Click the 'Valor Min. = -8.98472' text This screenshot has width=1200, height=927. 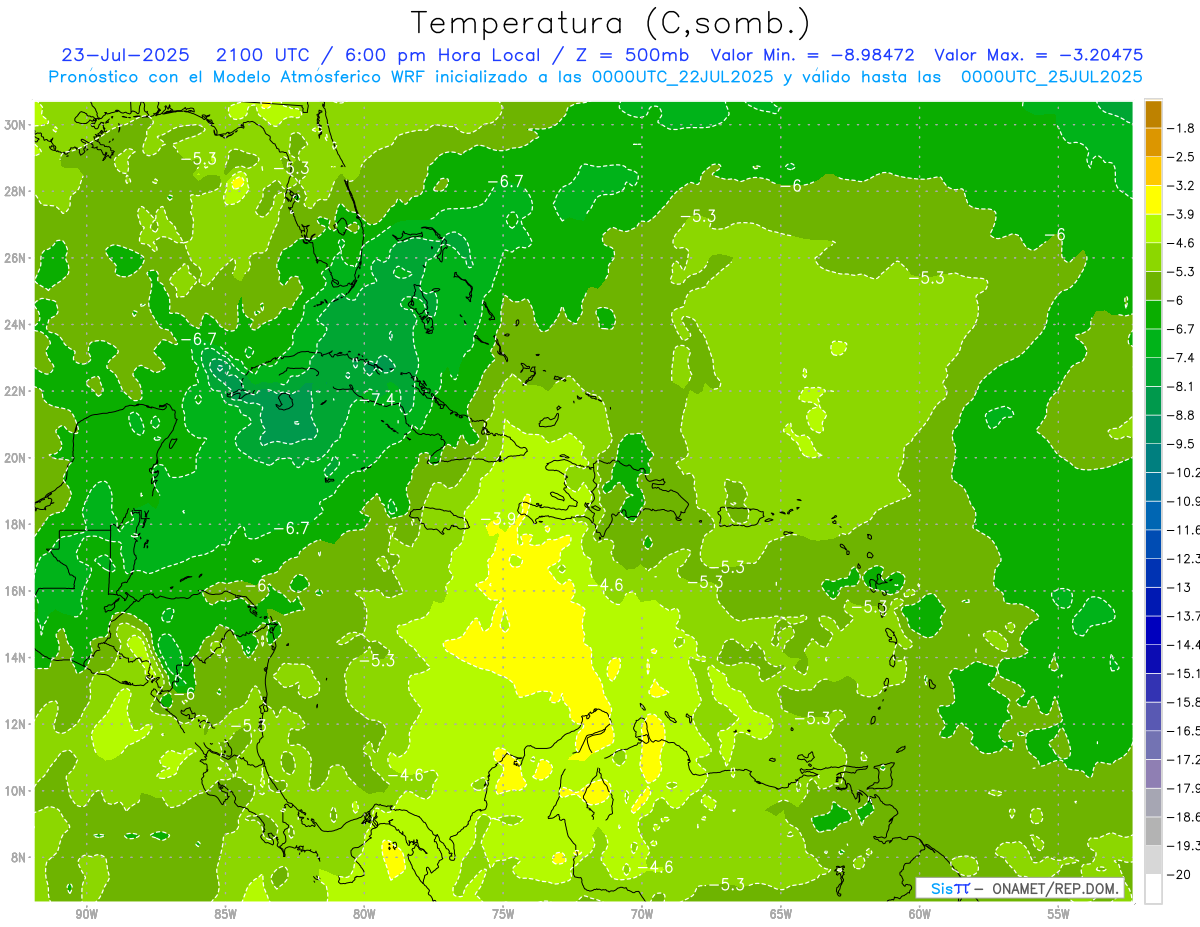(x=814, y=56)
